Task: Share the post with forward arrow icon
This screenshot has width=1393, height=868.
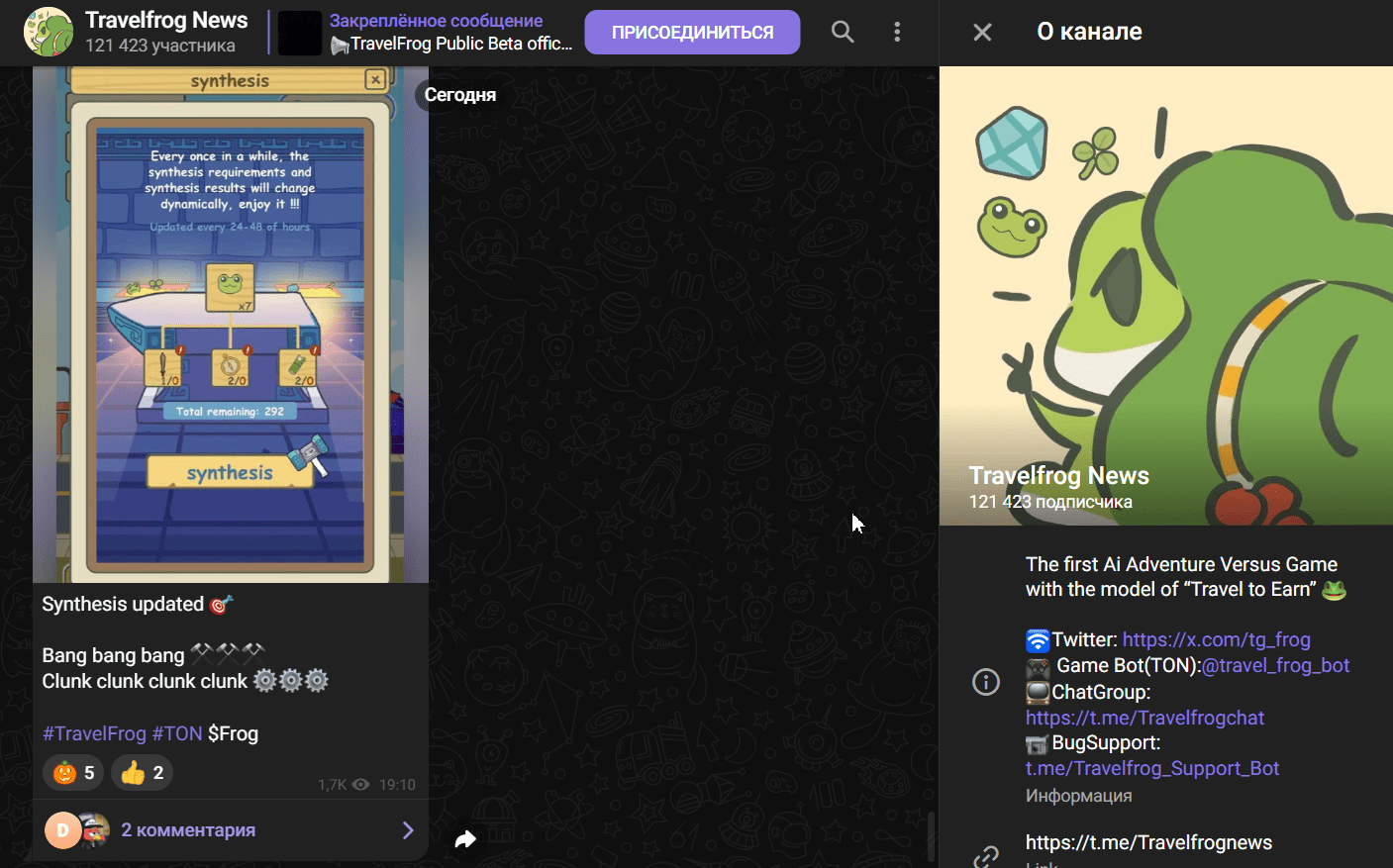Action: (465, 839)
